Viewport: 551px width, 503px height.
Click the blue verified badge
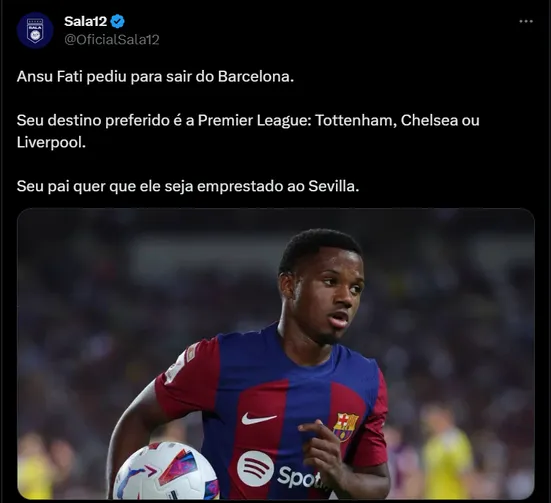117,21
